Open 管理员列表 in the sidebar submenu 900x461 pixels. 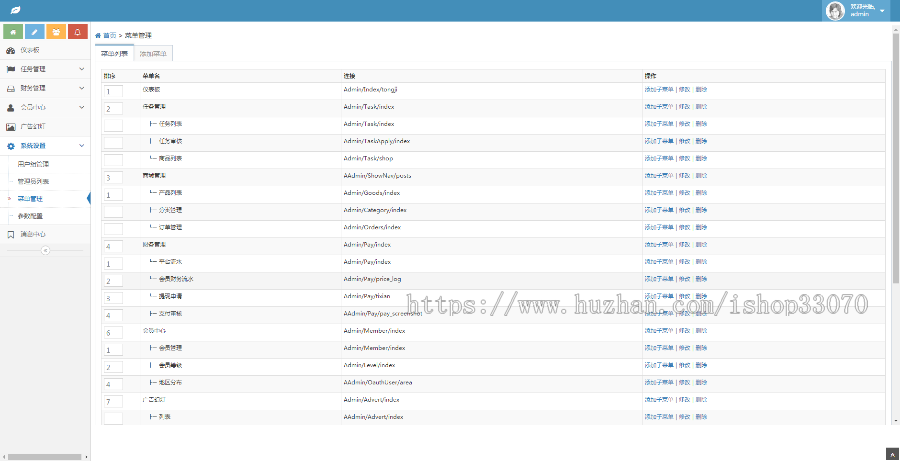pyautogui.click(x=34, y=181)
